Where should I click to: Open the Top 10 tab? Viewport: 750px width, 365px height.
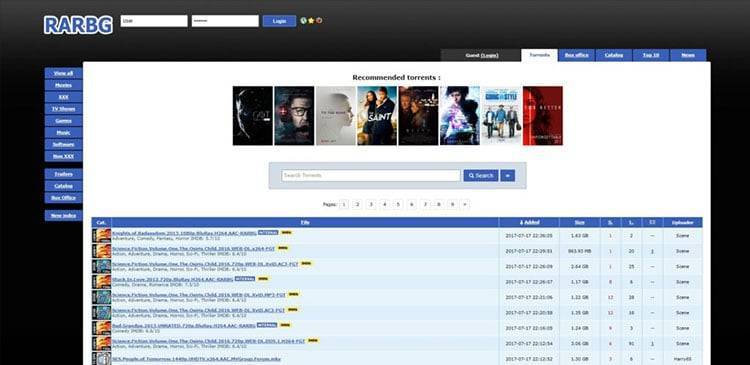[x=651, y=55]
